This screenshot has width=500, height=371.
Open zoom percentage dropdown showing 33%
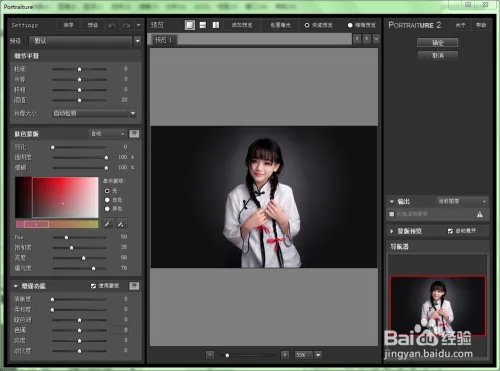click(308, 355)
